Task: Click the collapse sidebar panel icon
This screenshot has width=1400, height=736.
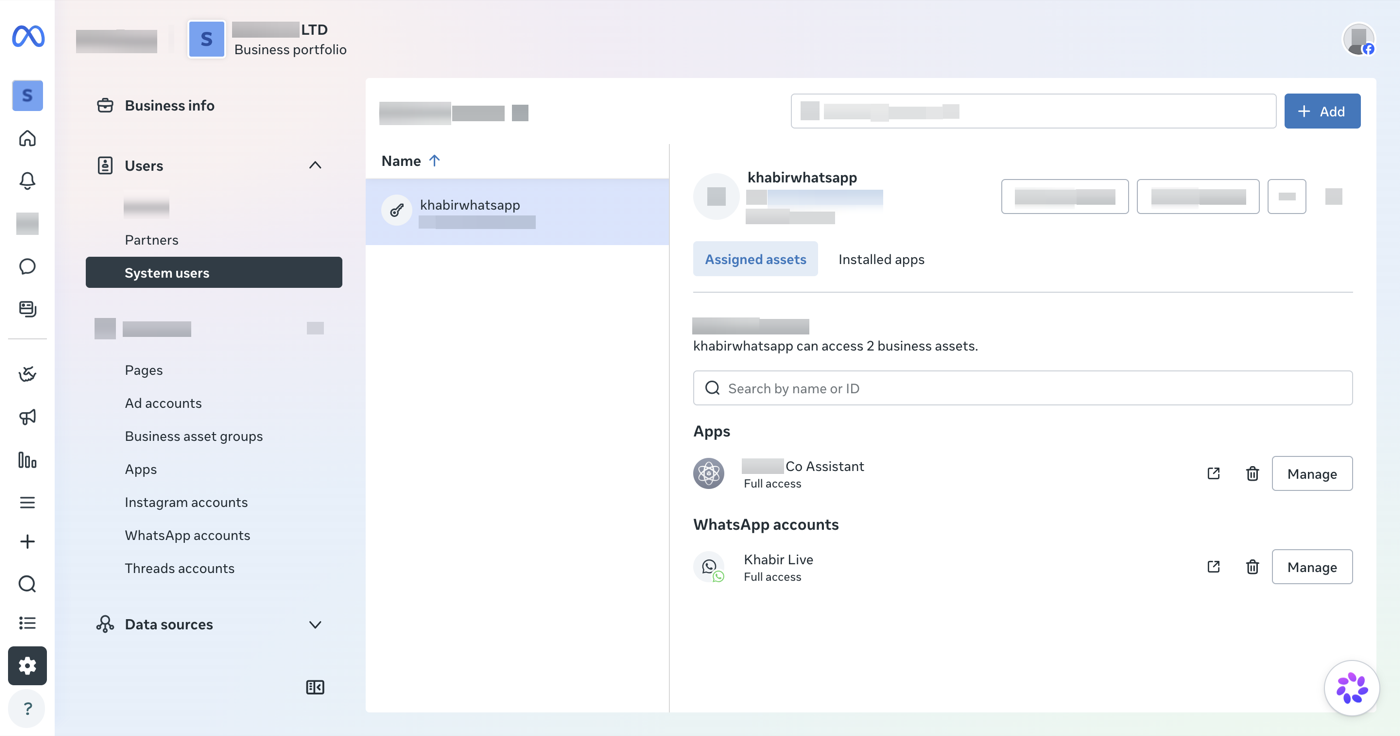Action: point(315,687)
